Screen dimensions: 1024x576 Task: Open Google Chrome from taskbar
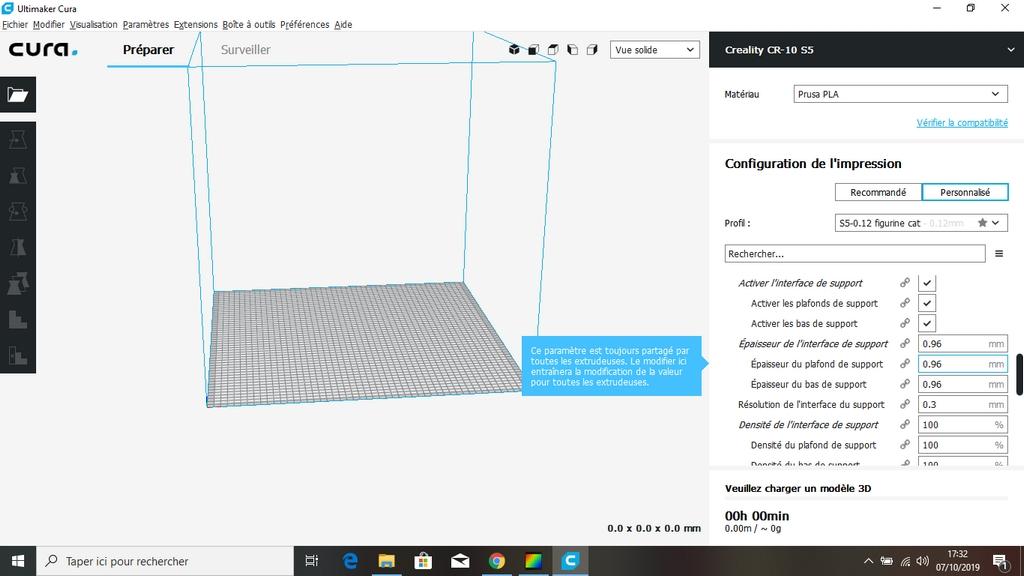tap(496, 561)
